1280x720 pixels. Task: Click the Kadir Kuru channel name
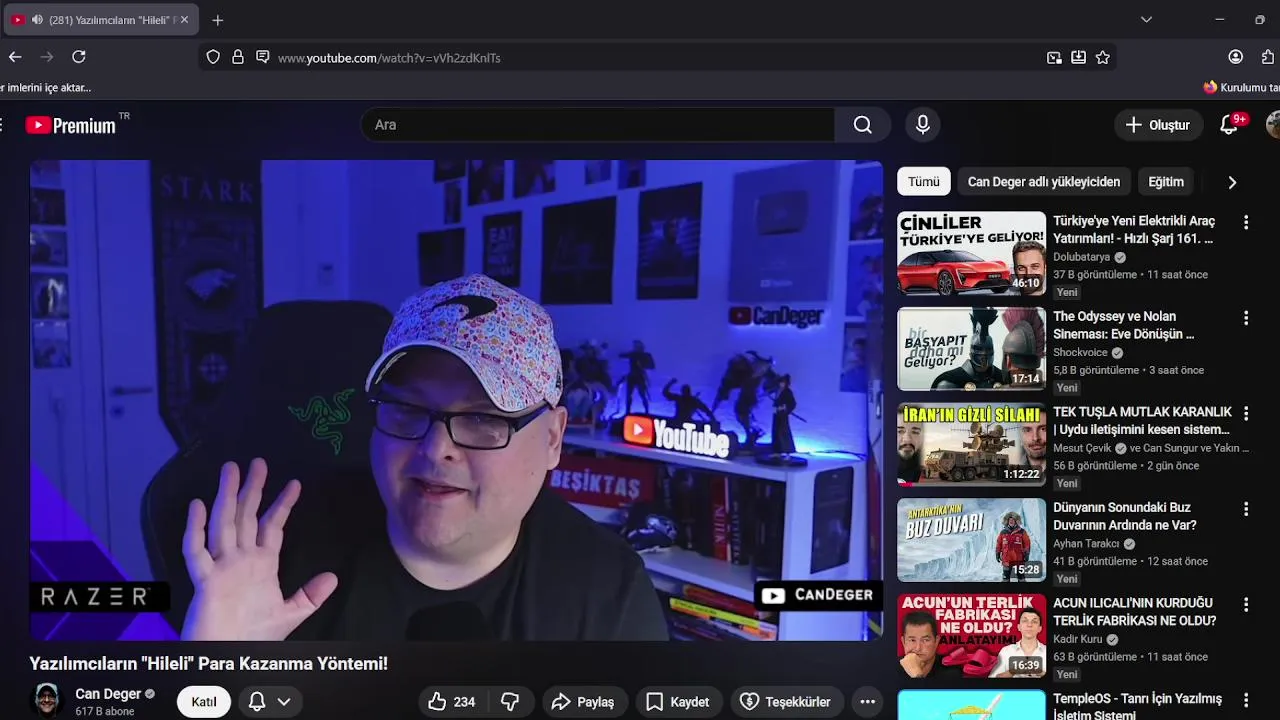point(1077,639)
